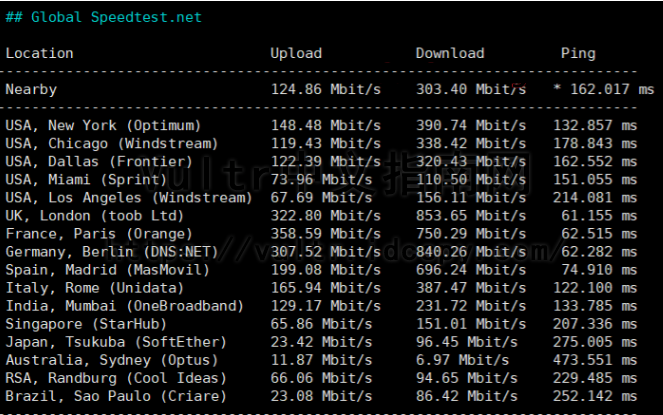Select 'USA, New York (Optimum)' location
663x415 pixels.
click(x=103, y=126)
